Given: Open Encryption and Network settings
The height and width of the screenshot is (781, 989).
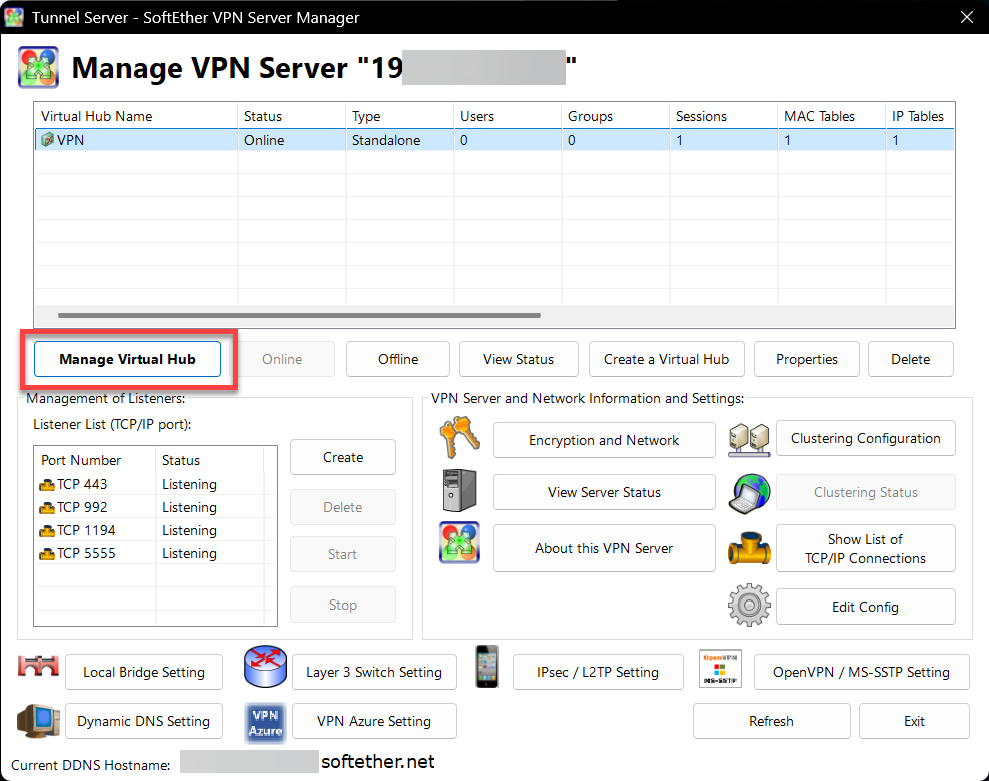Looking at the screenshot, I should [x=604, y=440].
